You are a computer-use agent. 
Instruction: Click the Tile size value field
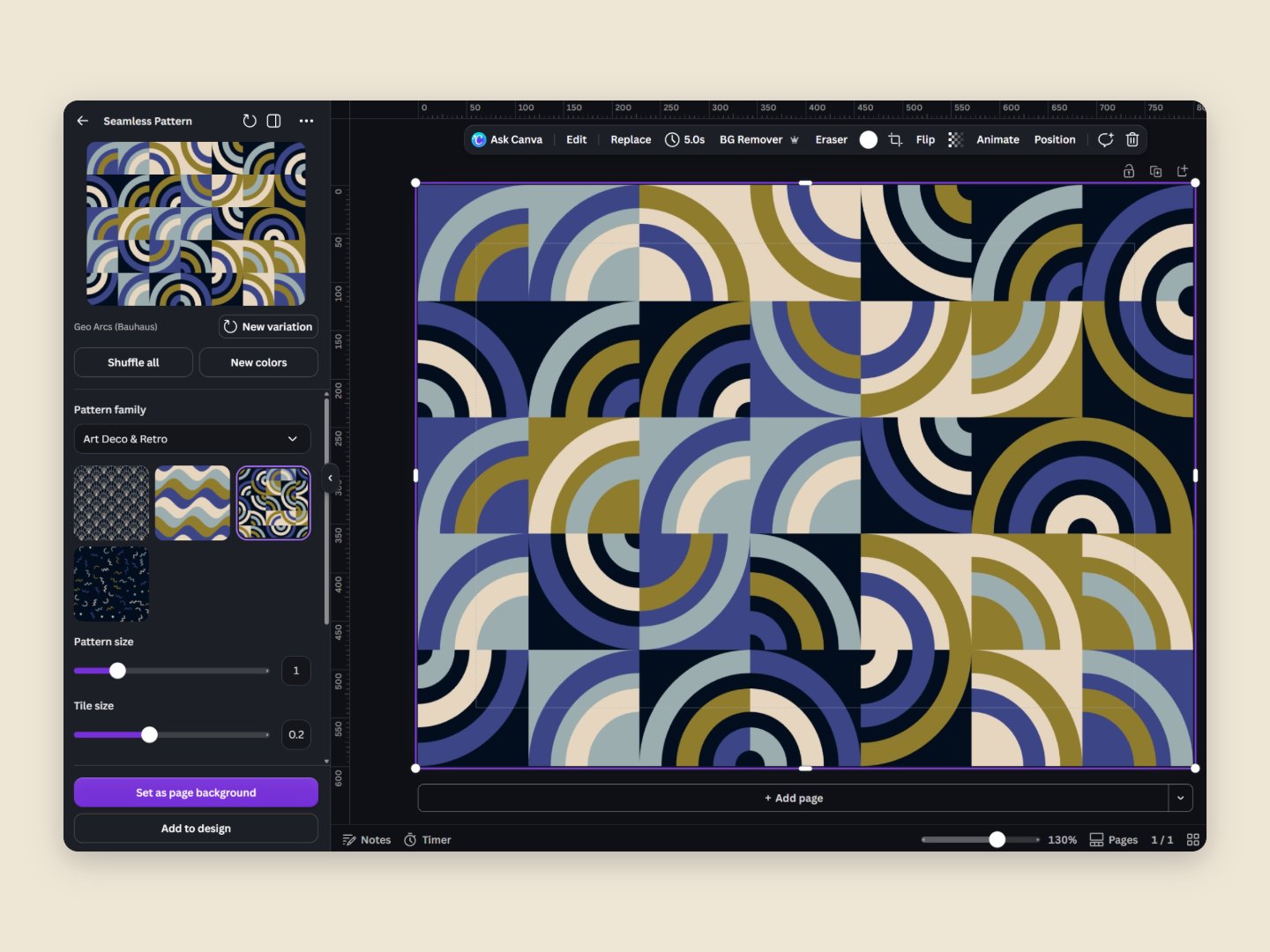tap(296, 734)
